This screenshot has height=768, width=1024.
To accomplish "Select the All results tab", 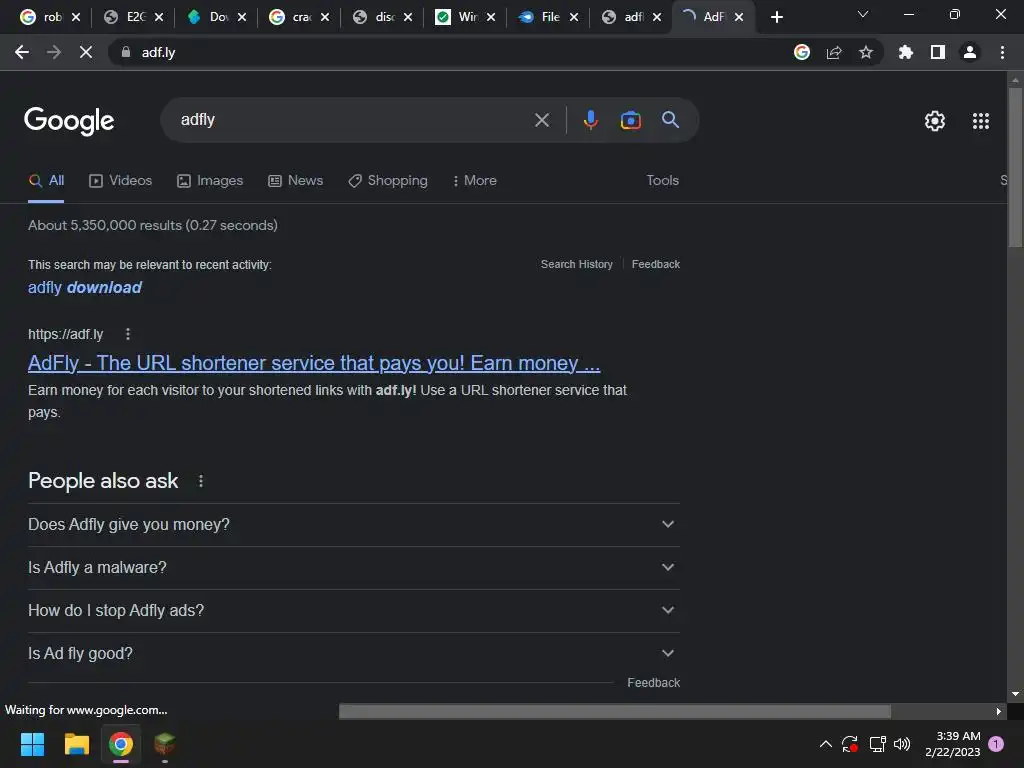I will tap(46, 181).
